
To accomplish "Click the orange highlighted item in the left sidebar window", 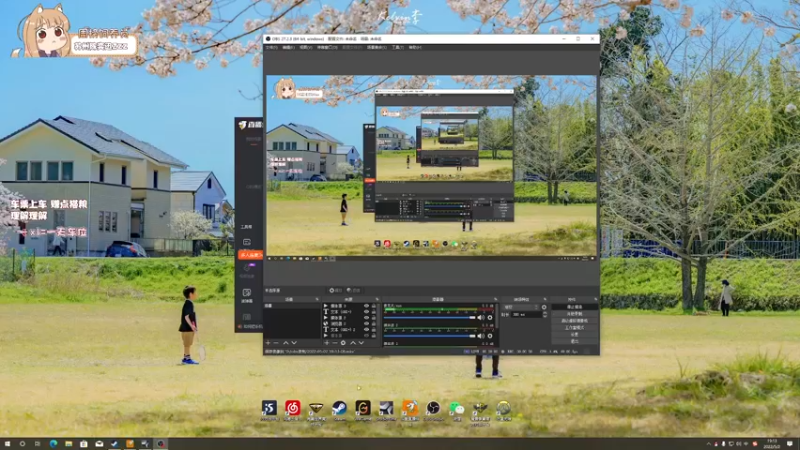I will 250,254.
